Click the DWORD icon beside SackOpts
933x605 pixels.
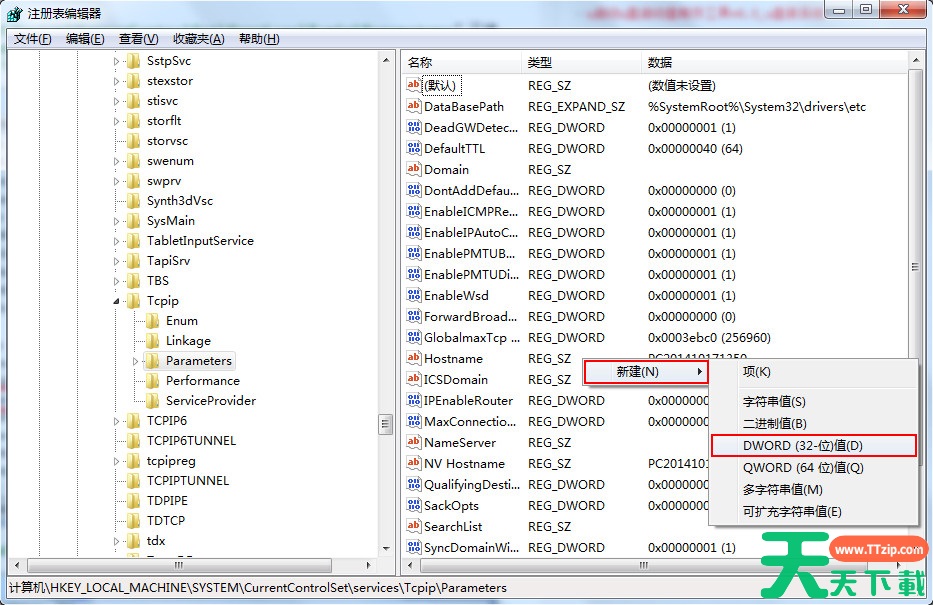click(x=414, y=505)
